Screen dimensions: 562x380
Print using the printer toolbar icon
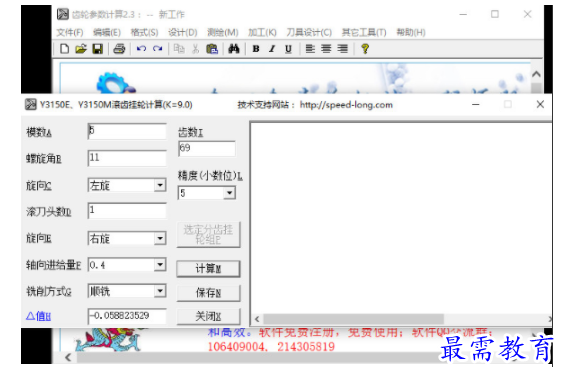(119, 48)
